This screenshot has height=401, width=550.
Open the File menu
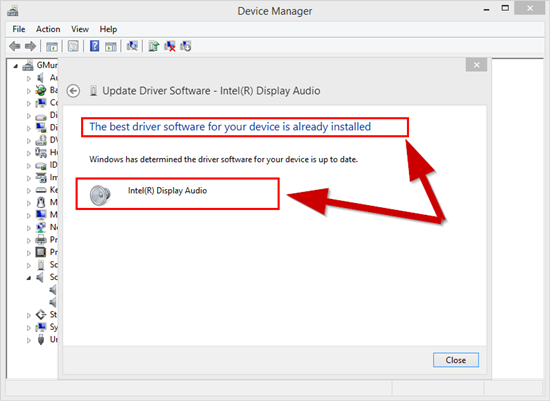click(19, 29)
